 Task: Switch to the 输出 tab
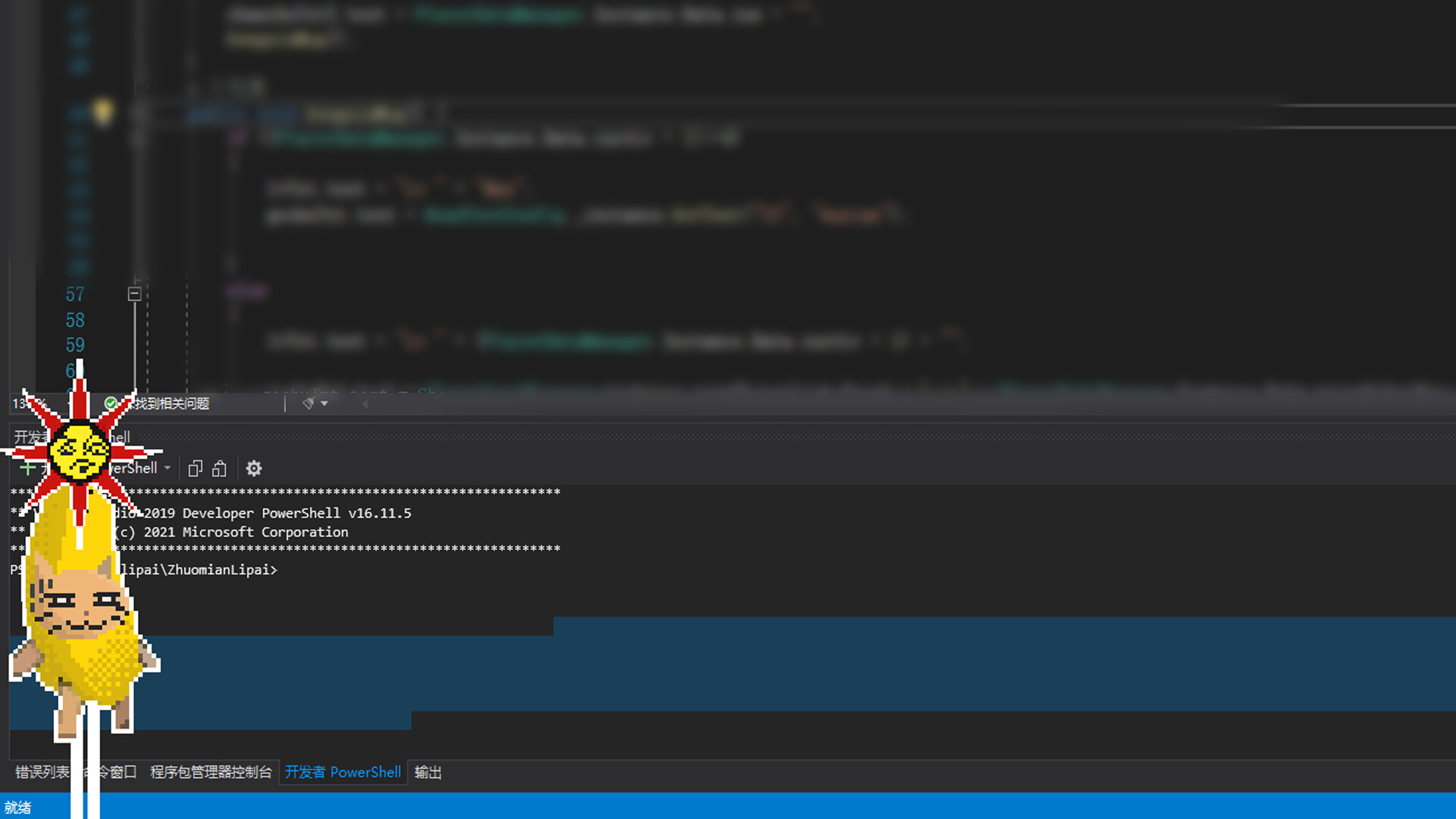tap(428, 772)
